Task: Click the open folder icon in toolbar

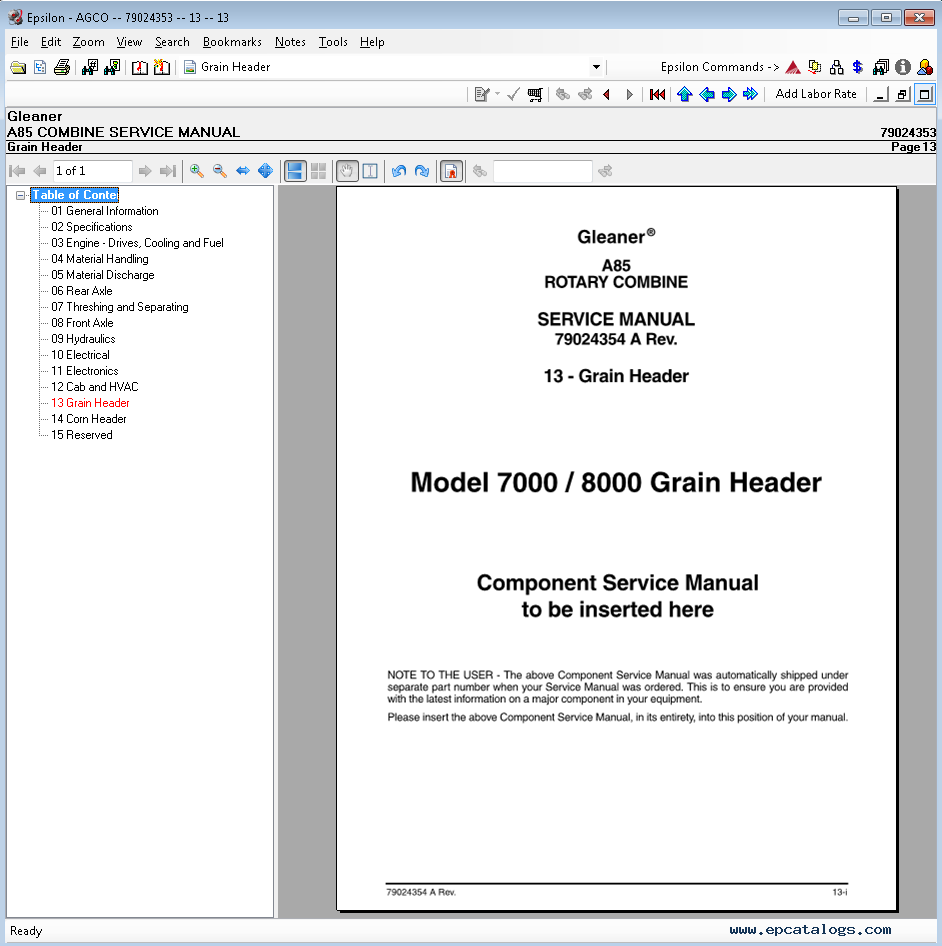Action: coord(18,67)
